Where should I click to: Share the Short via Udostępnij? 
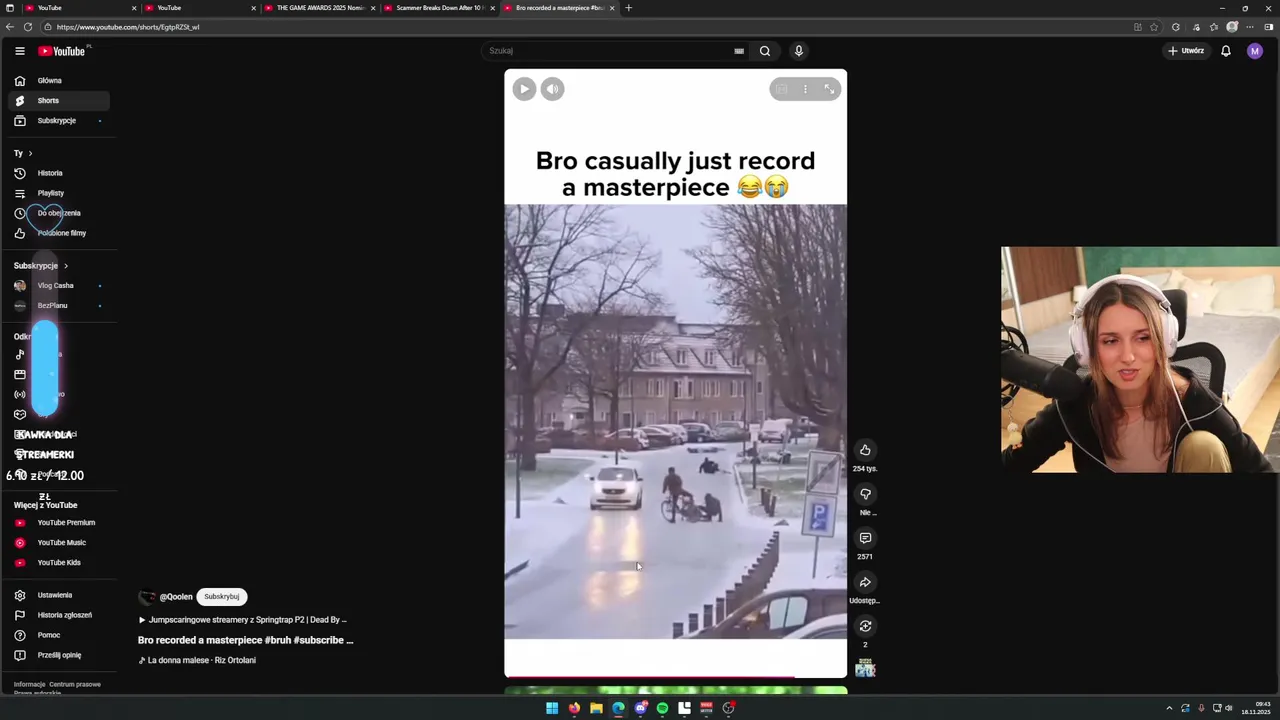coord(865,582)
